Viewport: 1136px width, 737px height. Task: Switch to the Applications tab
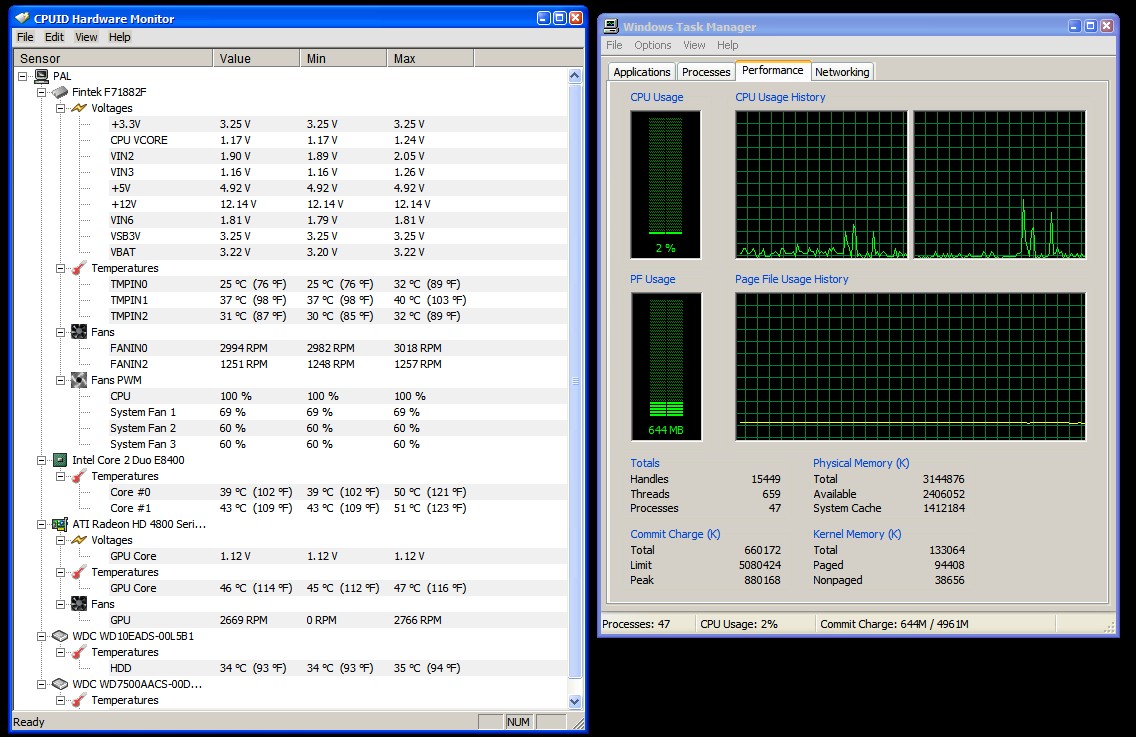[x=642, y=72]
